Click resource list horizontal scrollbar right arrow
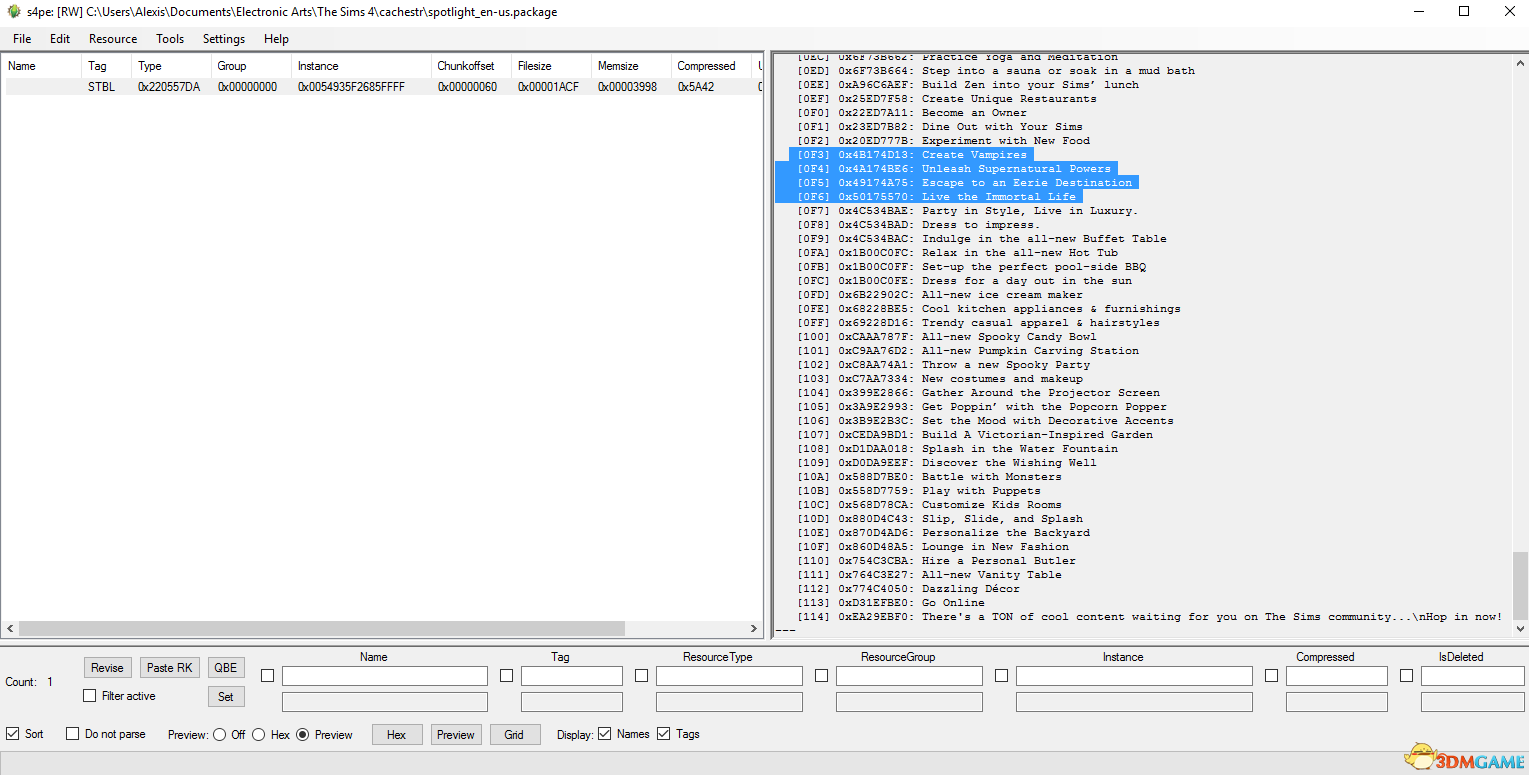 [x=755, y=629]
